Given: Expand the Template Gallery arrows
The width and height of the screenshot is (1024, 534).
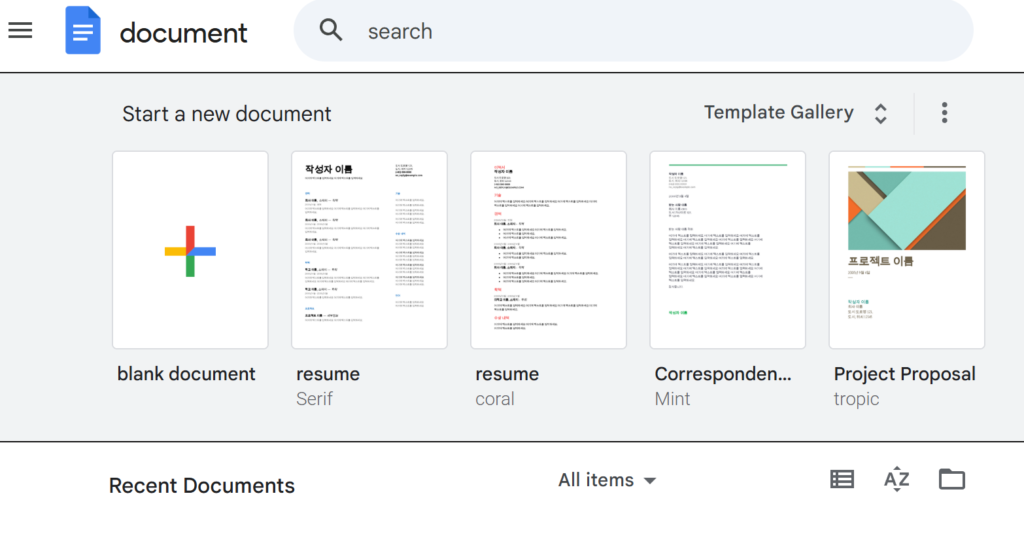Looking at the screenshot, I should click(880, 113).
